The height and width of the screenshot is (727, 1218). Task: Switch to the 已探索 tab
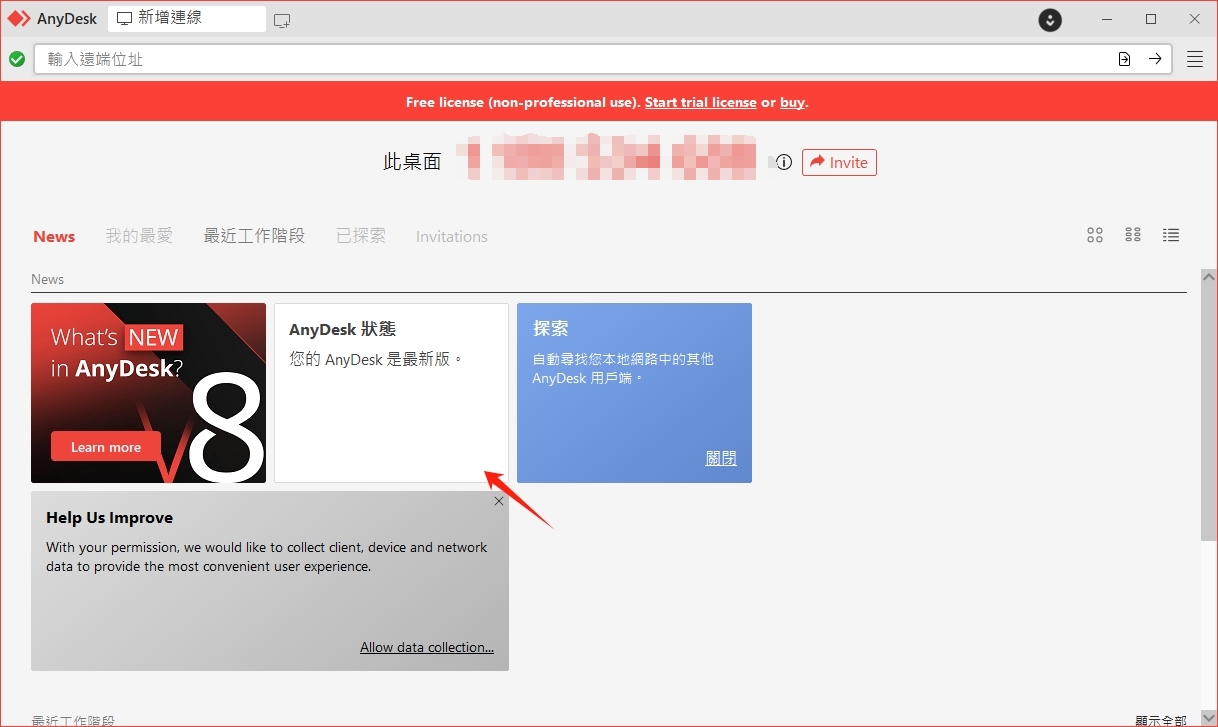pos(361,236)
